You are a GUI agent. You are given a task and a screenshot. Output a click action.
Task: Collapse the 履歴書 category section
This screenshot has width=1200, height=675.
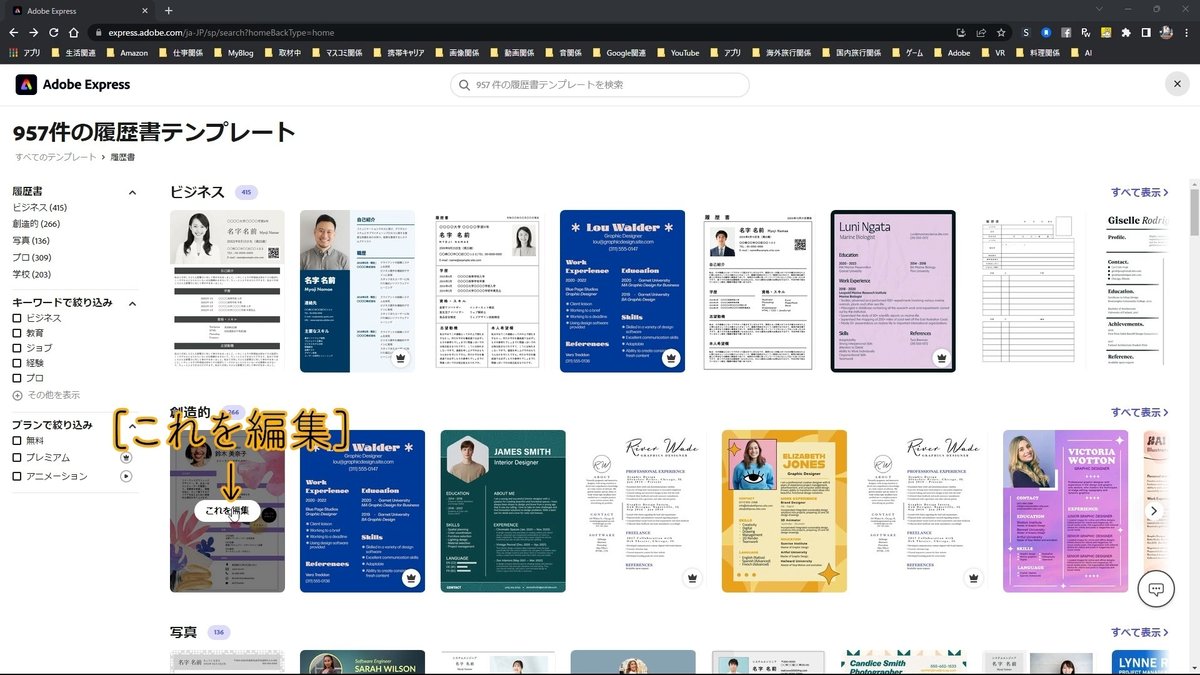(x=132, y=192)
